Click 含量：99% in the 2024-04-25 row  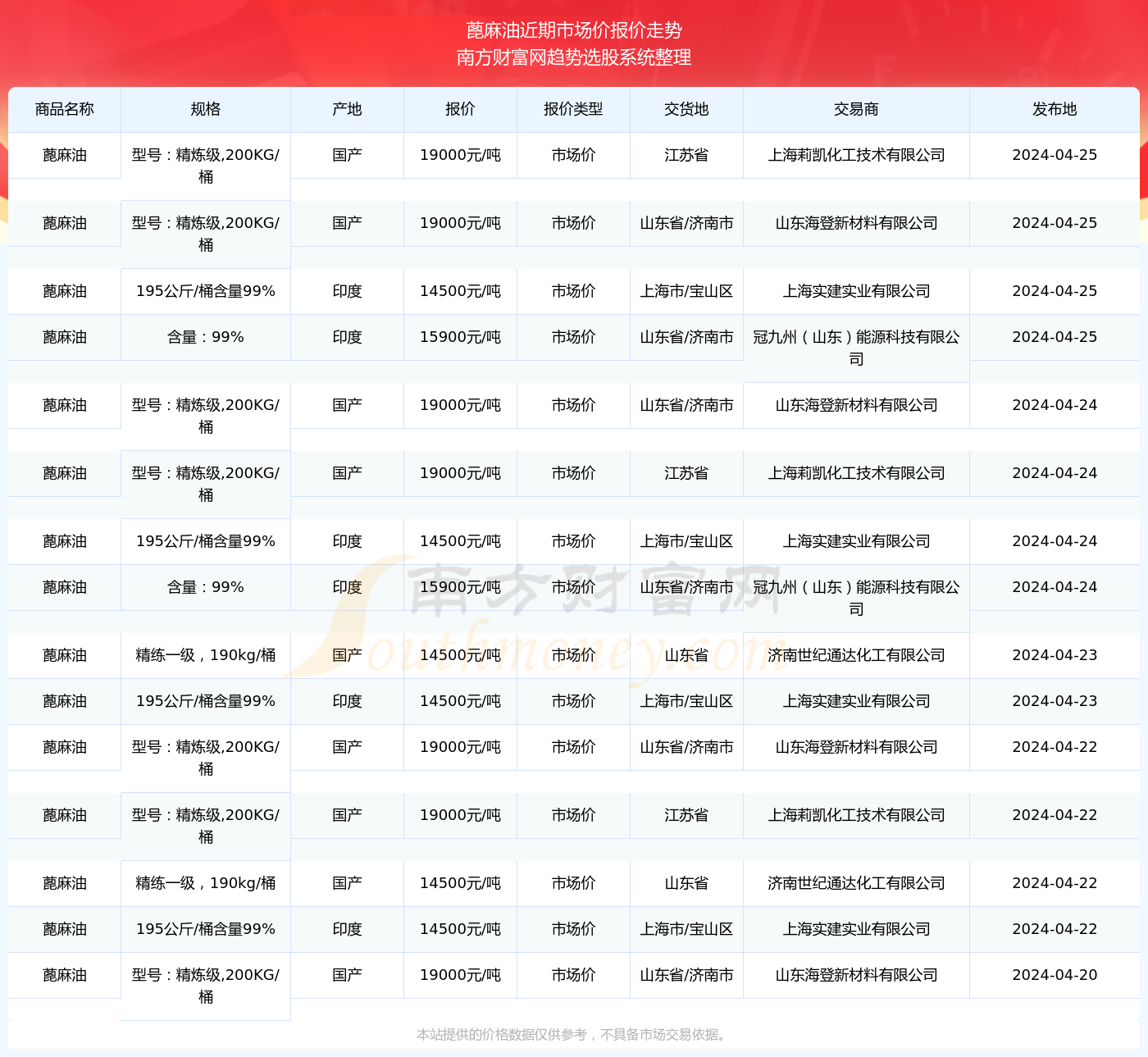(206, 337)
